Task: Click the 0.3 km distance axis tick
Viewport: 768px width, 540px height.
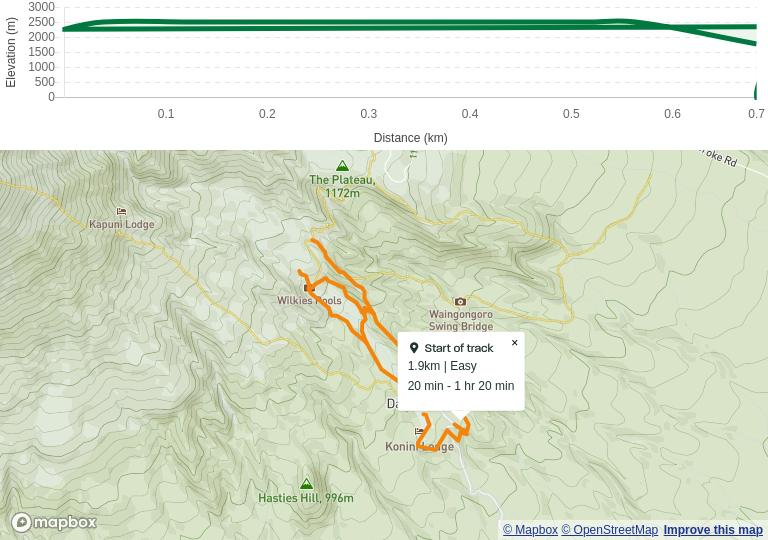Action: [x=369, y=114]
